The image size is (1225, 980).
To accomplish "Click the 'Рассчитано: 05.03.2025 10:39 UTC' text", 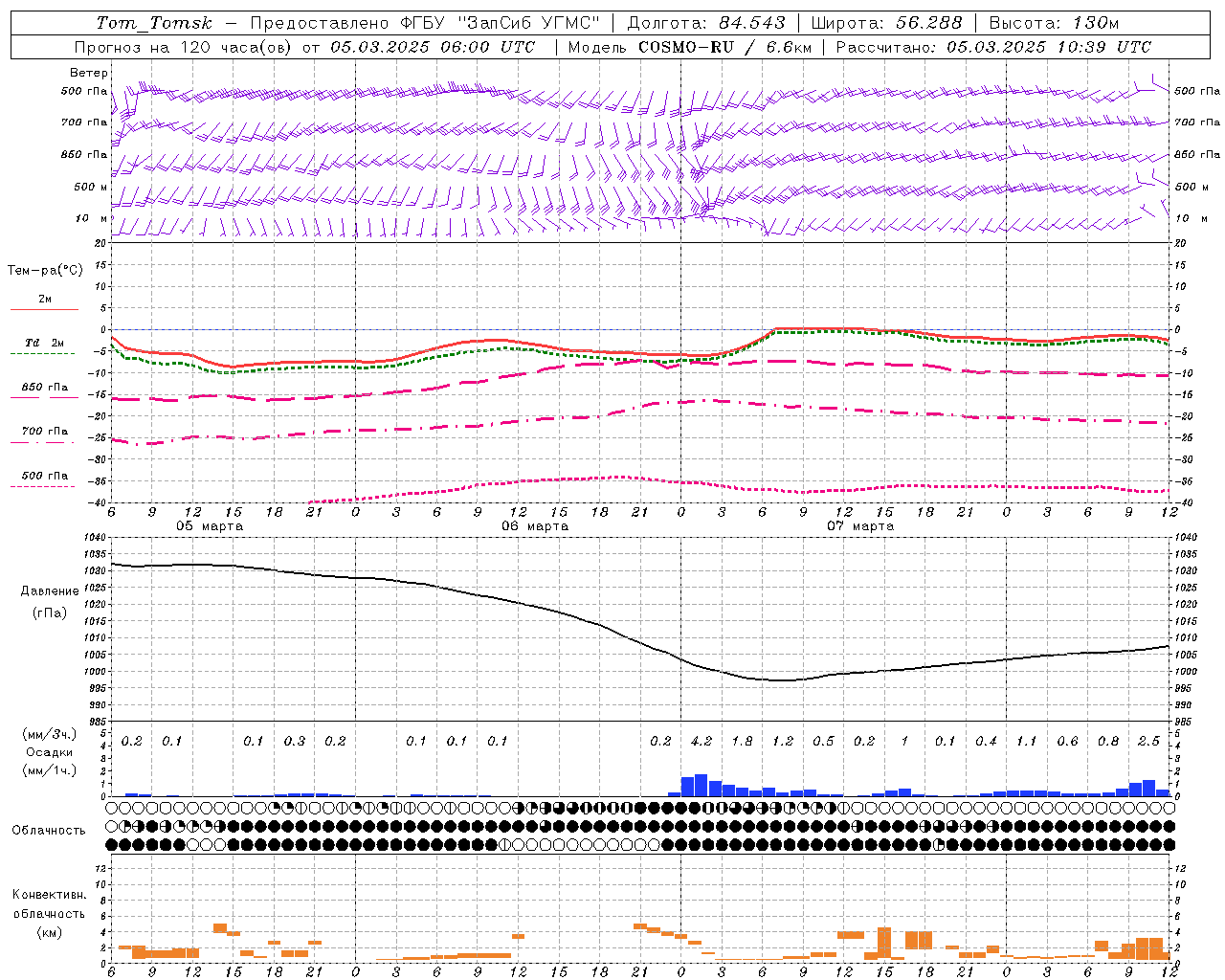I will pyautogui.click(x=993, y=47).
